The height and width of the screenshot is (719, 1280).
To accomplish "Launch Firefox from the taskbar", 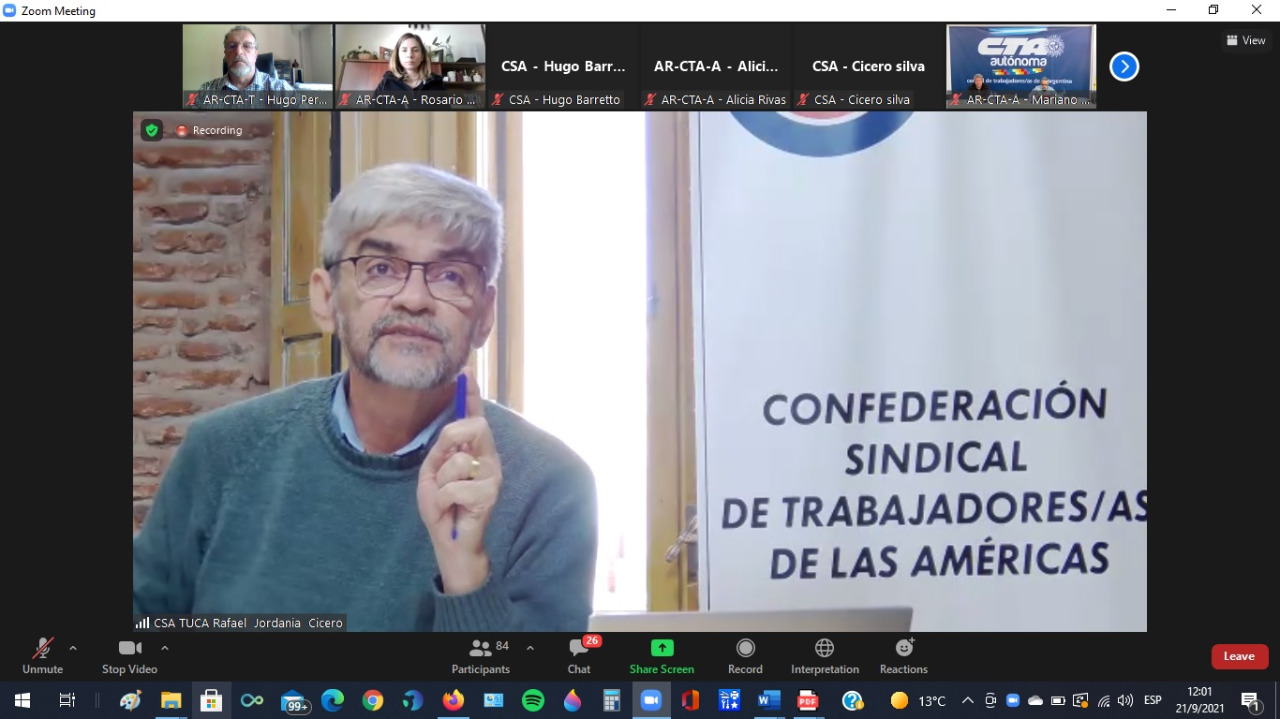I will 453,700.
